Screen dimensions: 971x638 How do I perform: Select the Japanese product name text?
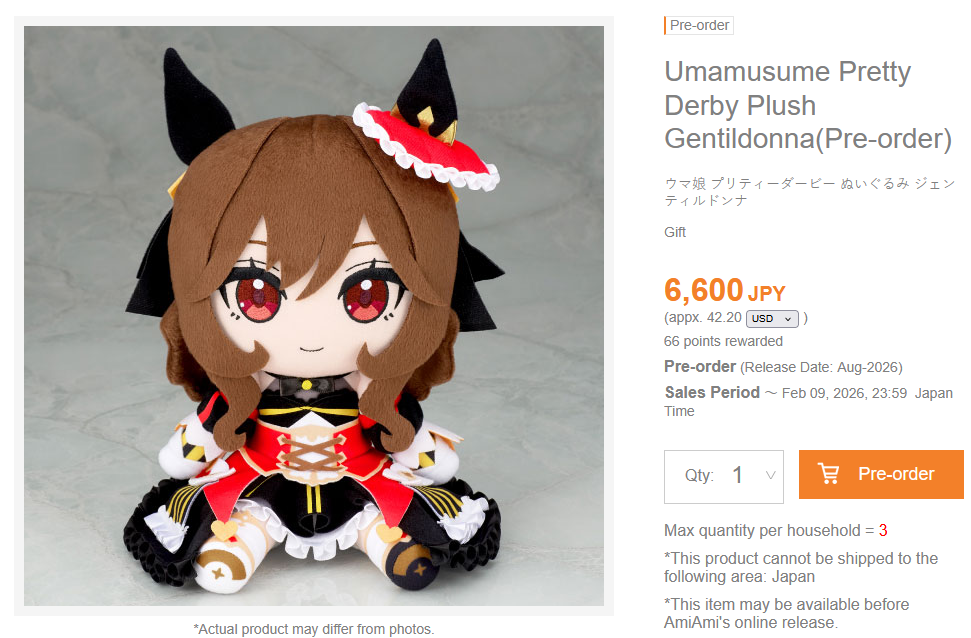coord(809,191)
